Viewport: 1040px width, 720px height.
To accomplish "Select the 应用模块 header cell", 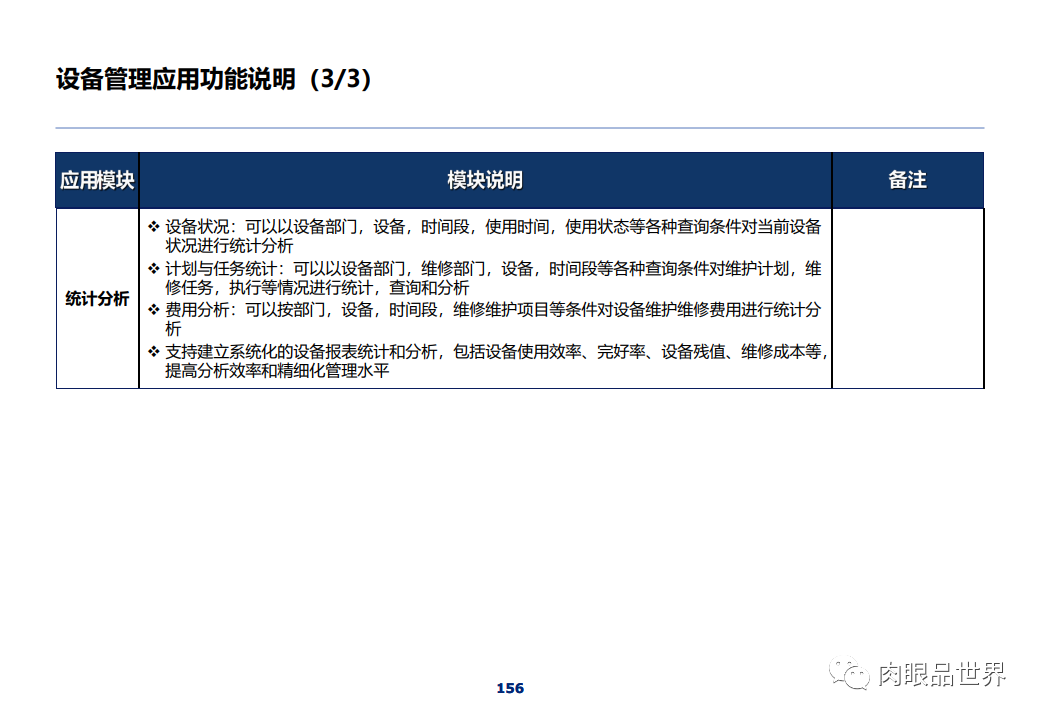I will (97, 180).
